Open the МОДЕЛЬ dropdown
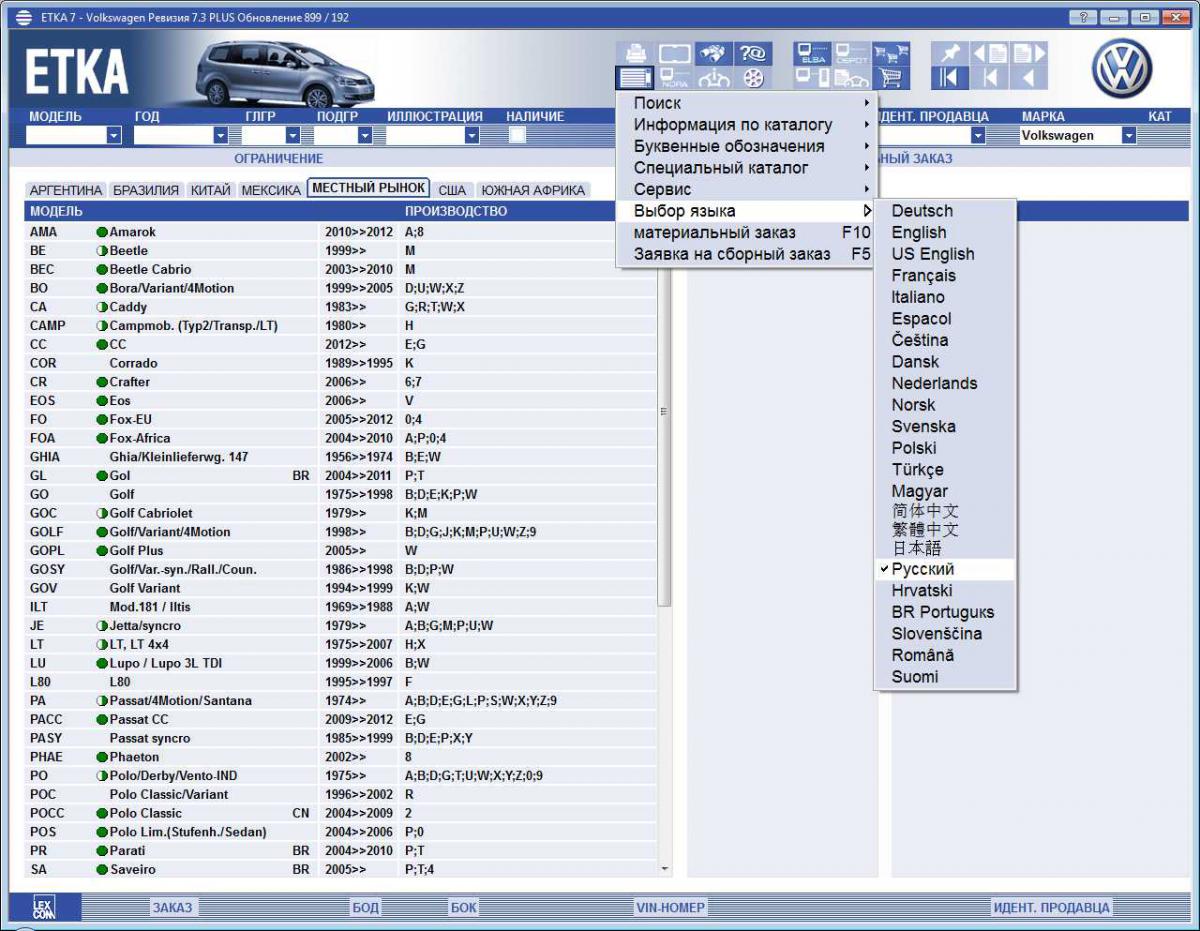 tap(113, 135)
